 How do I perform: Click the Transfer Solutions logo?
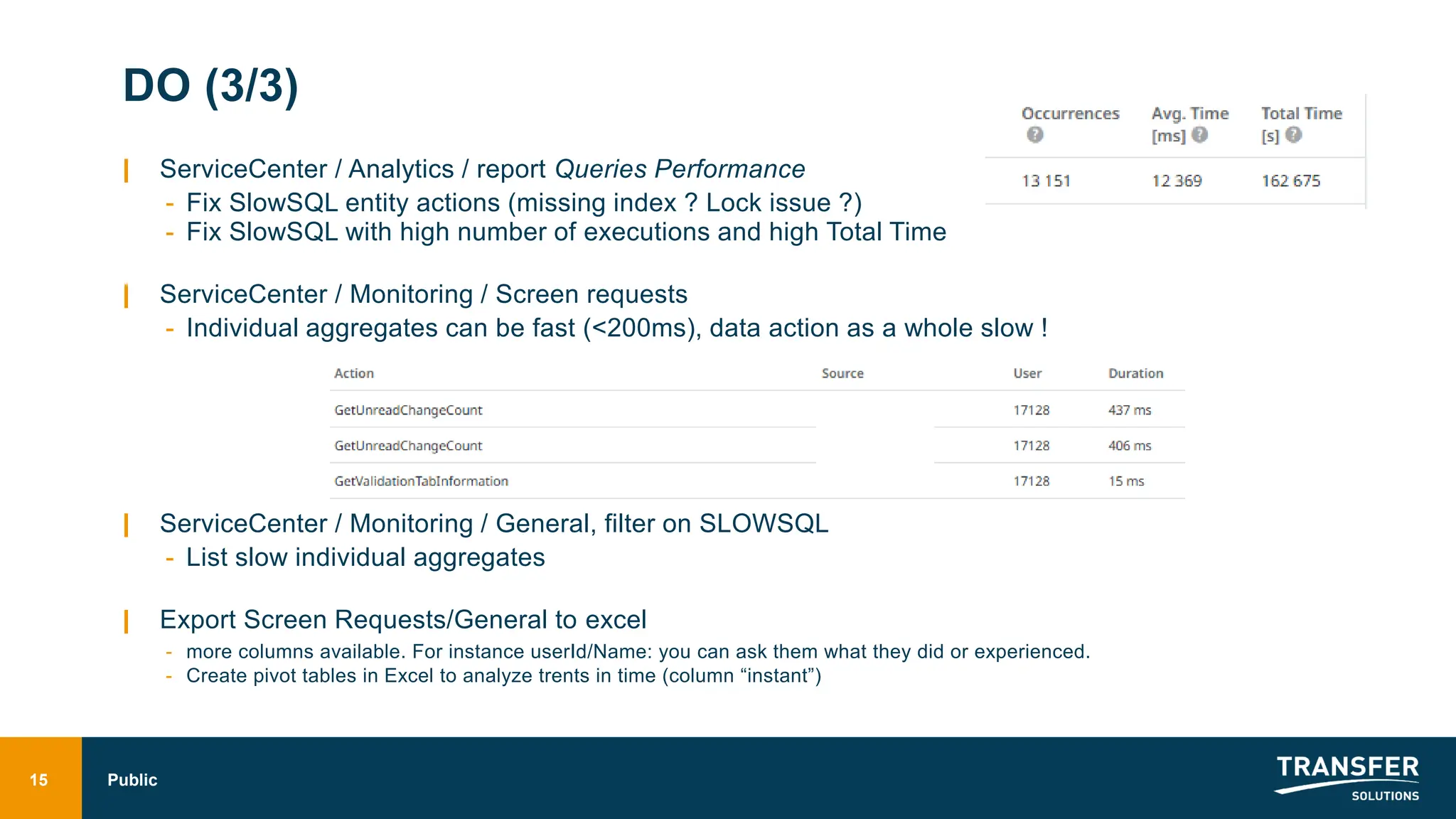(x=1347, y=778)
